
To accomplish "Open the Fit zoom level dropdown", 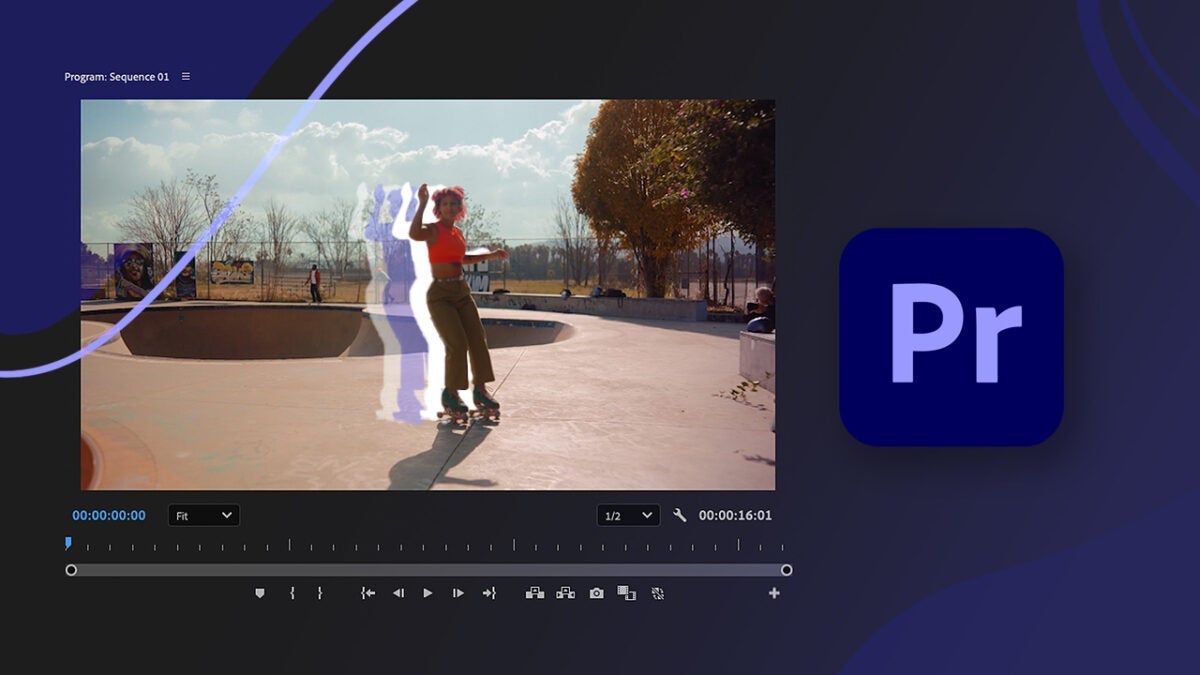I will click(204, 516).
